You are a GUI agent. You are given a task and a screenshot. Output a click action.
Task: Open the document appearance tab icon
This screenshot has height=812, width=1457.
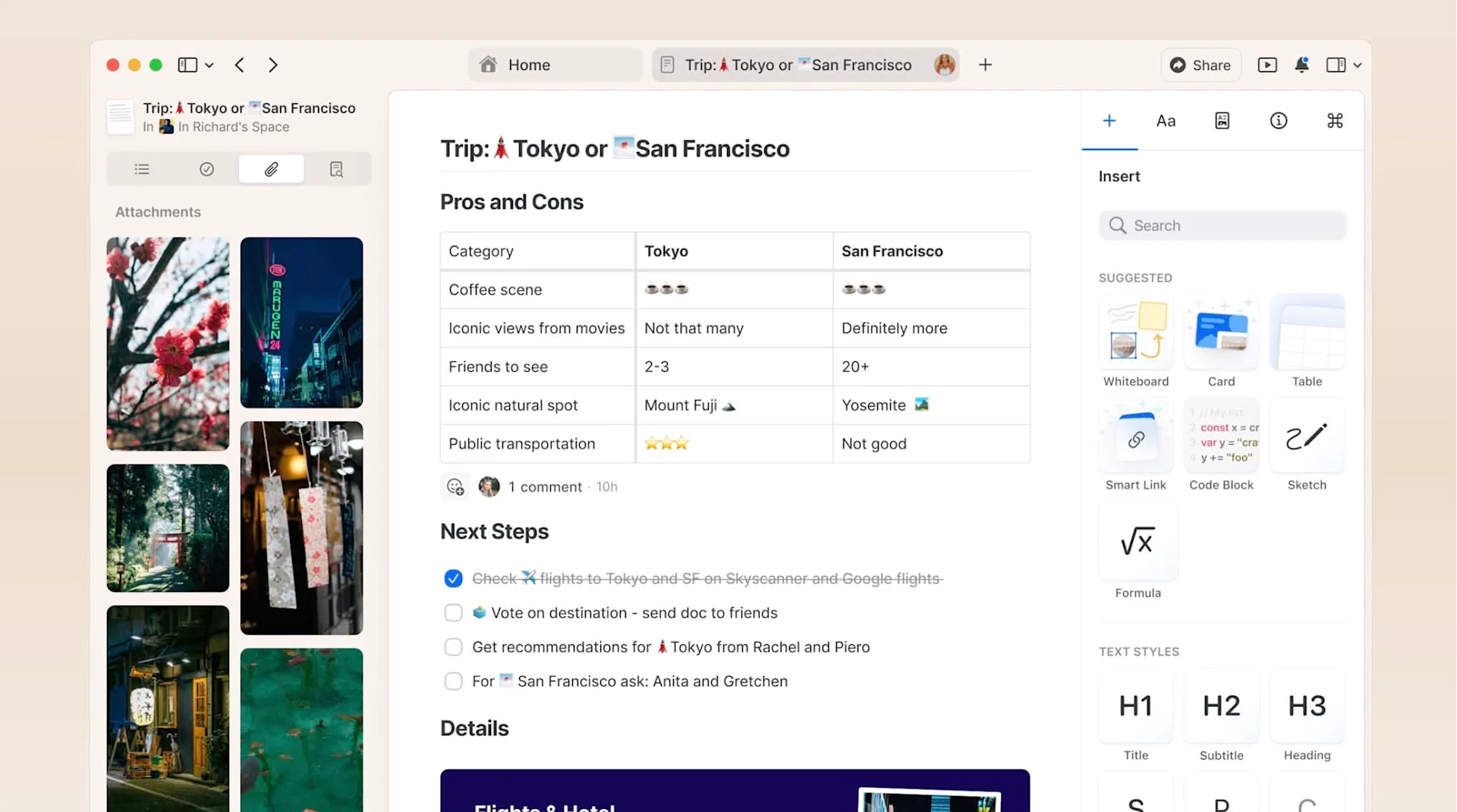tap(1222, 121)
